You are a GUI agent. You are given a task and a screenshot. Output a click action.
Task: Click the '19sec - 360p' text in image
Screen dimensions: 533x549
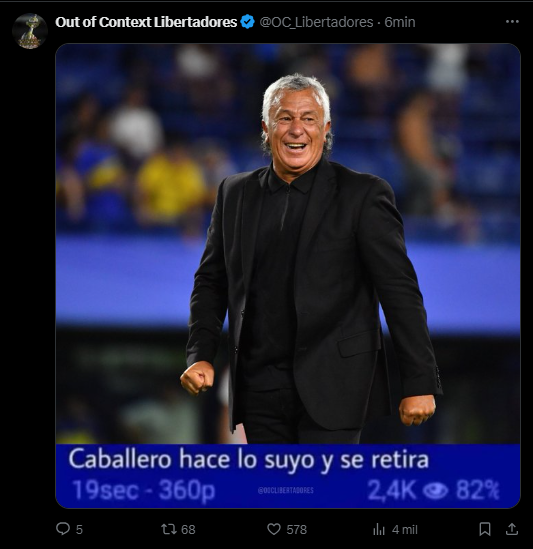(x=144, y=490)
